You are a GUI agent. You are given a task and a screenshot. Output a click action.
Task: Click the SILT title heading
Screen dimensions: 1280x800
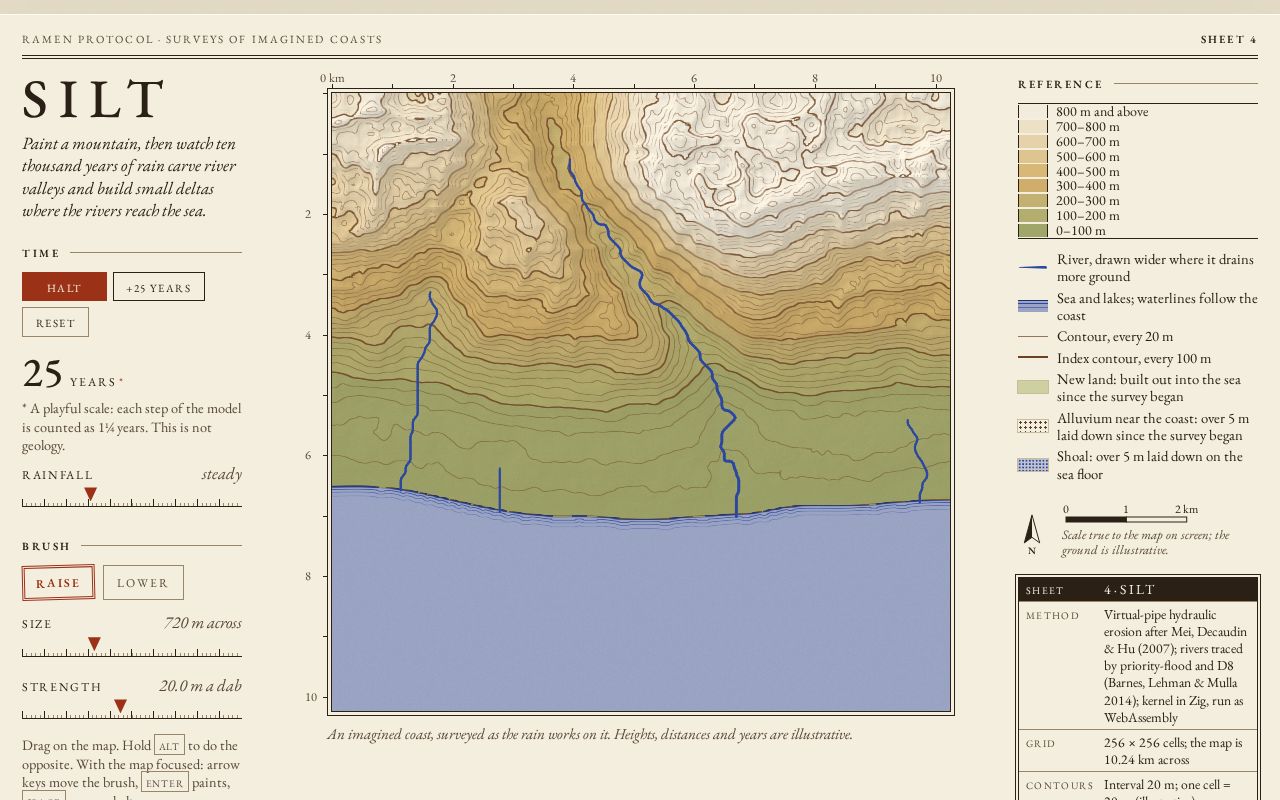coord(94,101)
